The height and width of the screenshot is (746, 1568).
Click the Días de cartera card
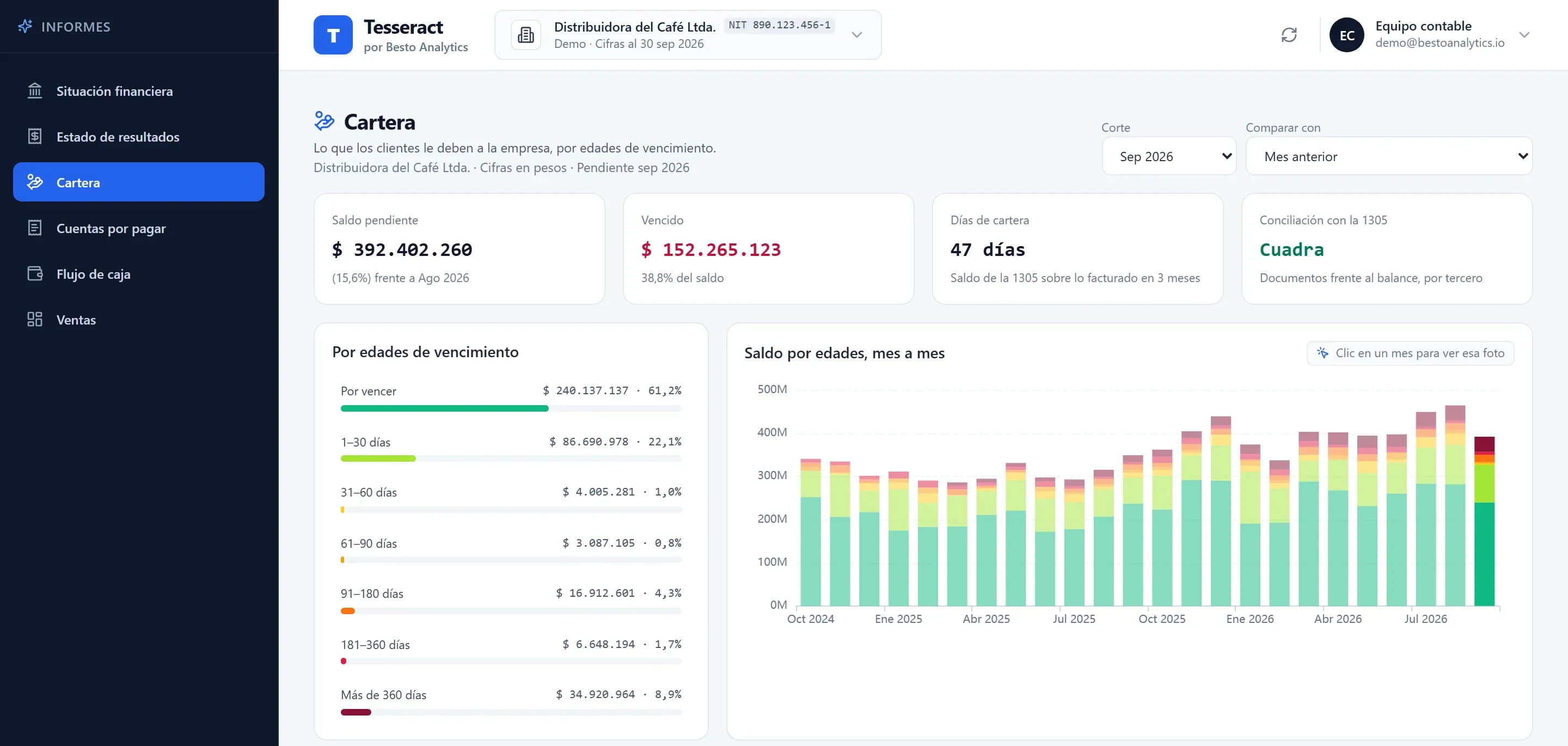coord(1077,248)
